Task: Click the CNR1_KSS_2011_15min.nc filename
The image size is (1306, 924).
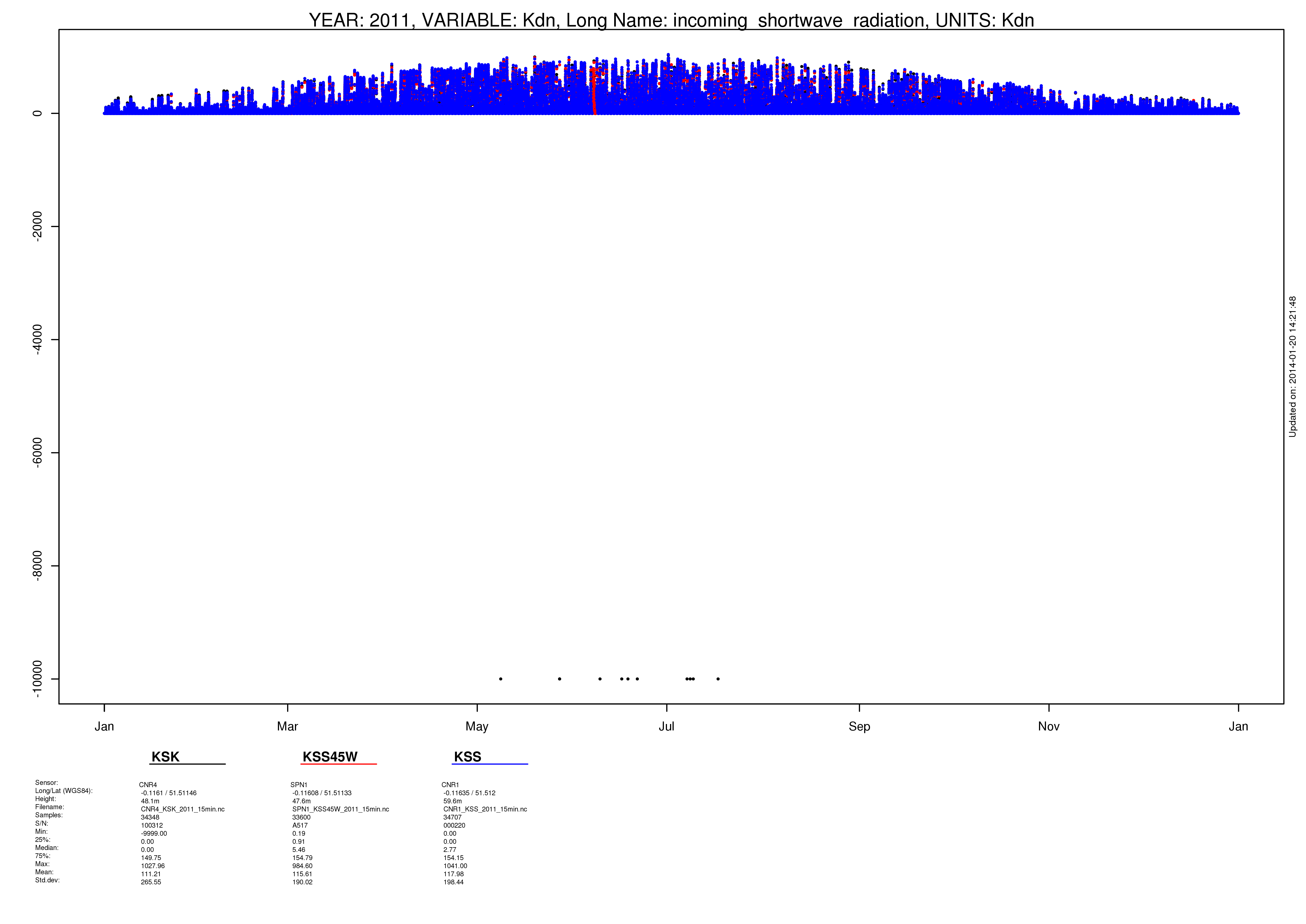Action: tap(485, 809)
